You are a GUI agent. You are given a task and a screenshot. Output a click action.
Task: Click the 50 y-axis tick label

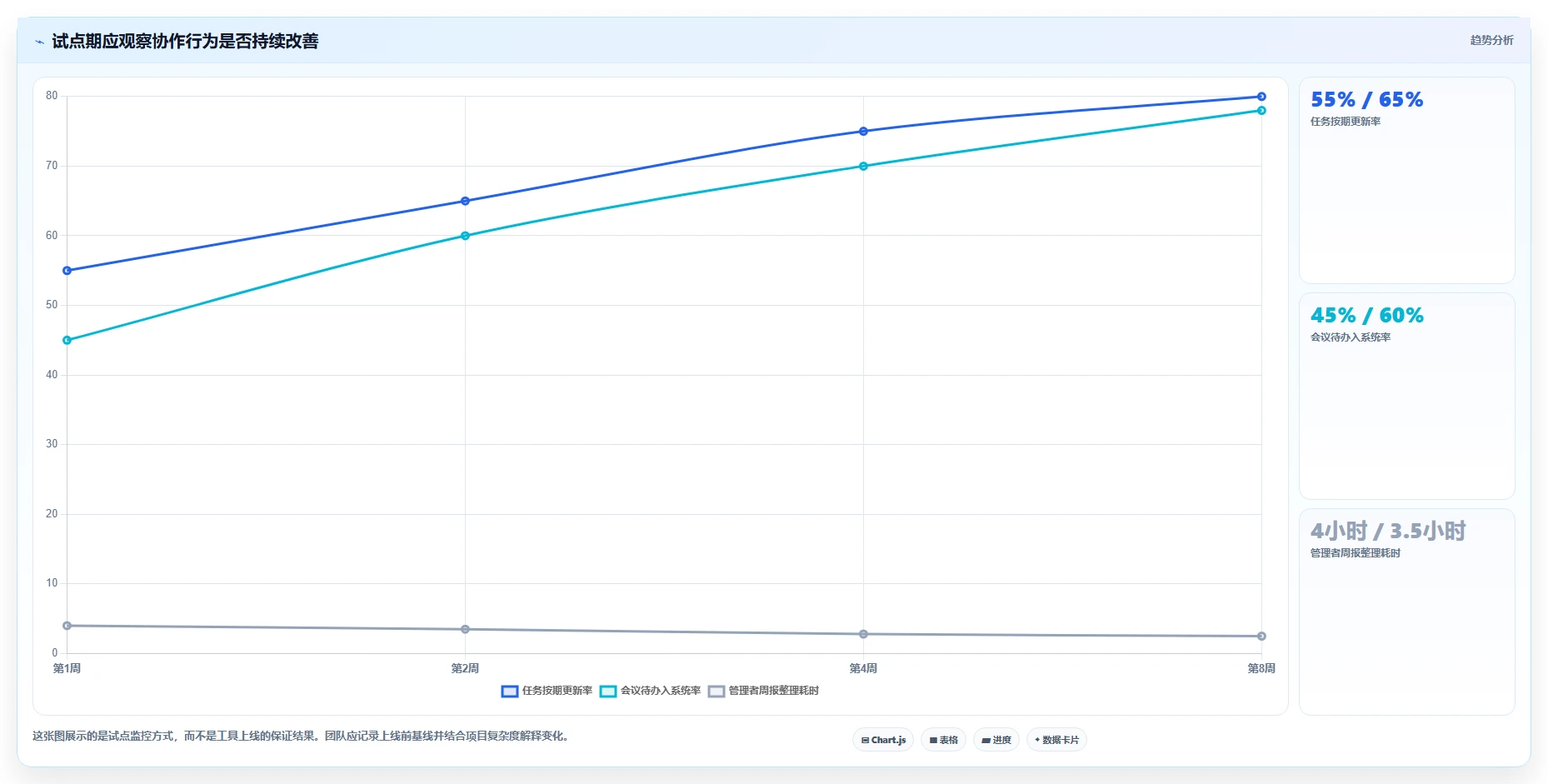click(52, 305)
